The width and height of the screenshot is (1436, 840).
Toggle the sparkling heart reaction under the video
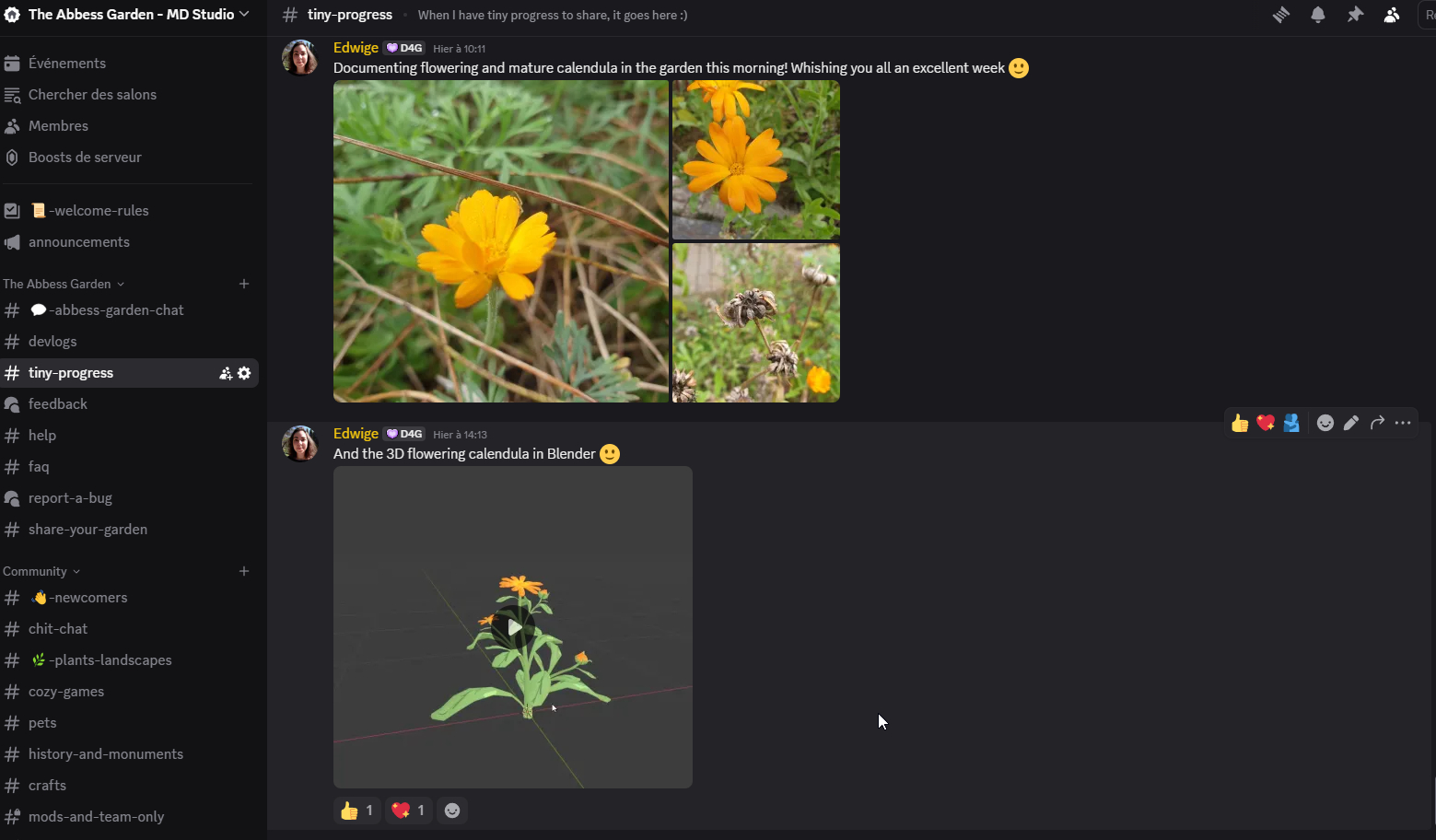[x=408, y=811]
